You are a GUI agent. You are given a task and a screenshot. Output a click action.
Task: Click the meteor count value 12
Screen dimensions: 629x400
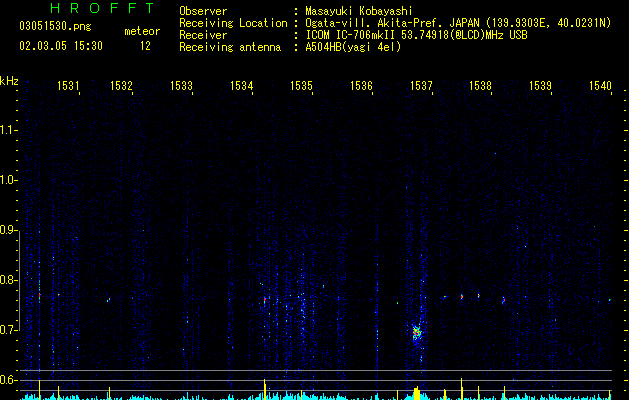tap(145, 46)
